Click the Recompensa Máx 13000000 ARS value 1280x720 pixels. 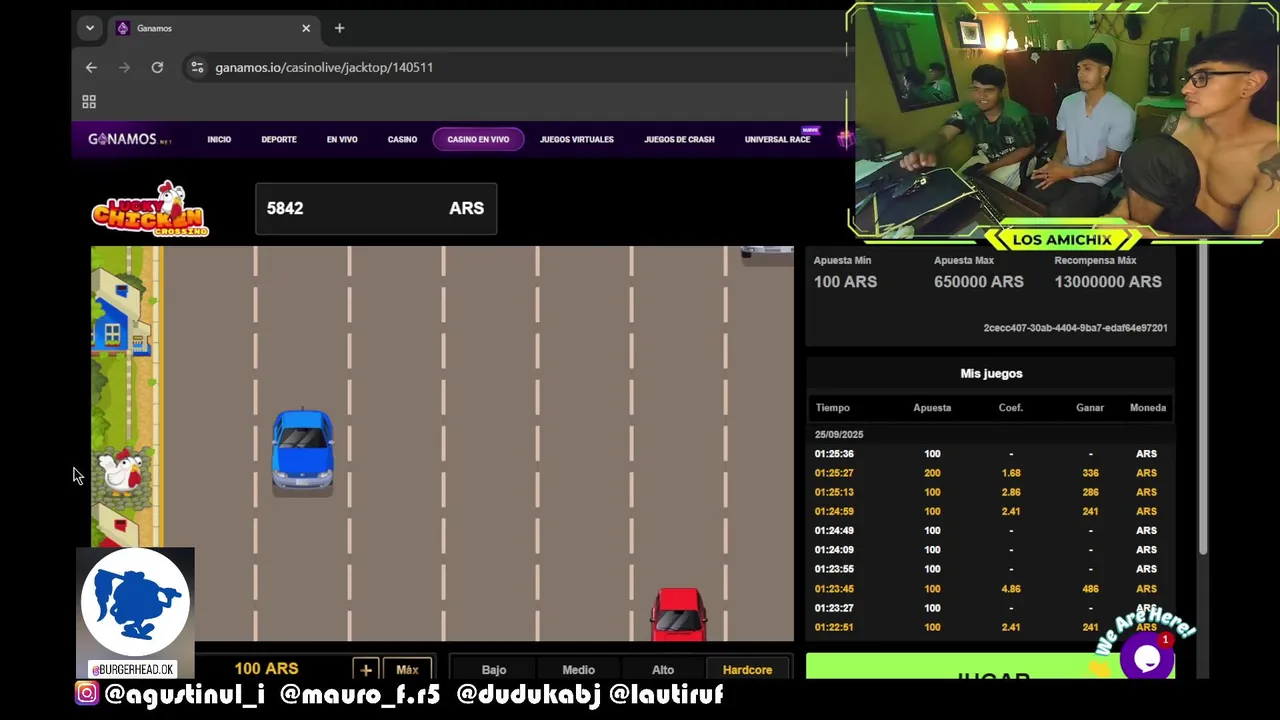tap(1108, 282)
